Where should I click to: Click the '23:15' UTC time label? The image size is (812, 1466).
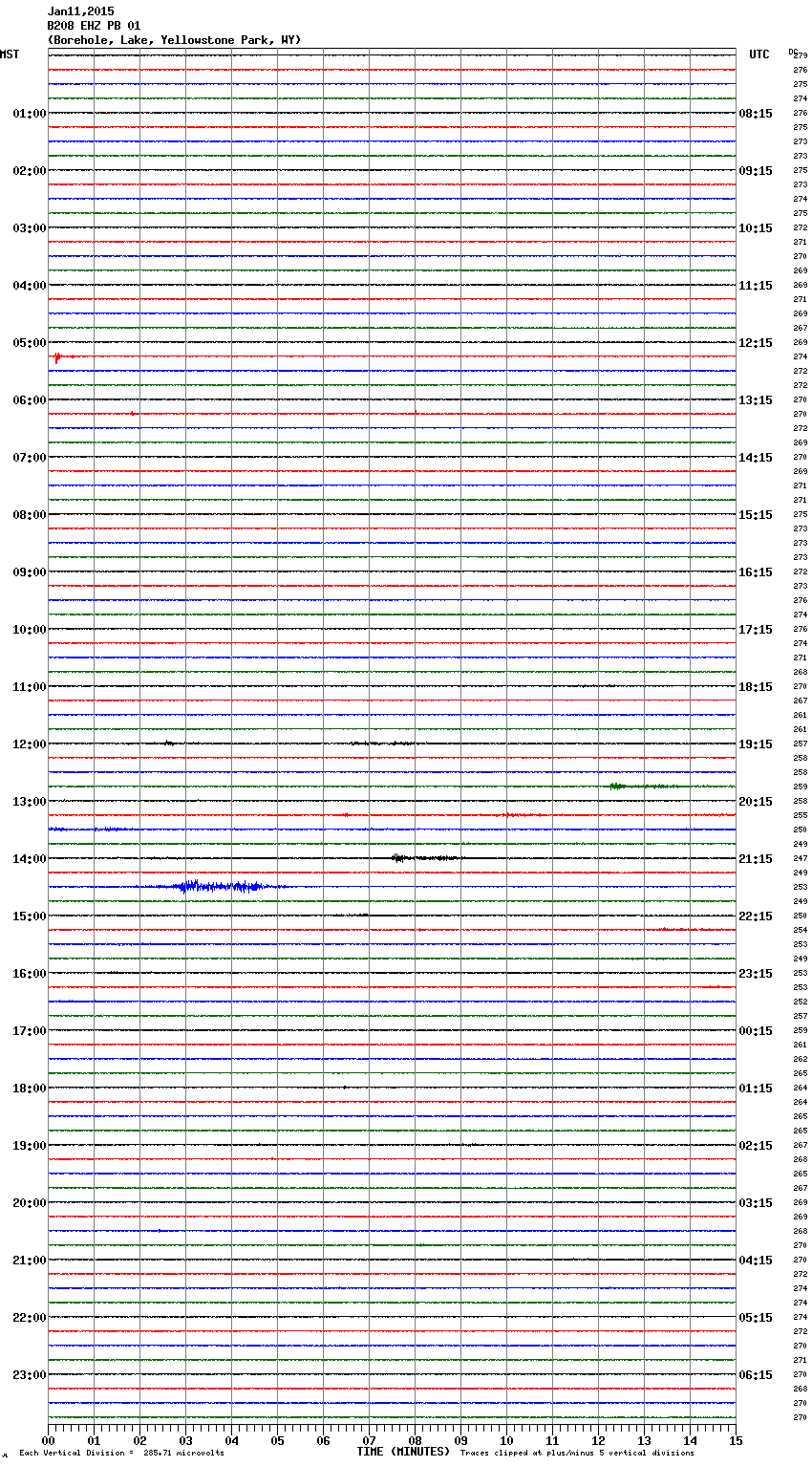[756, 974]
